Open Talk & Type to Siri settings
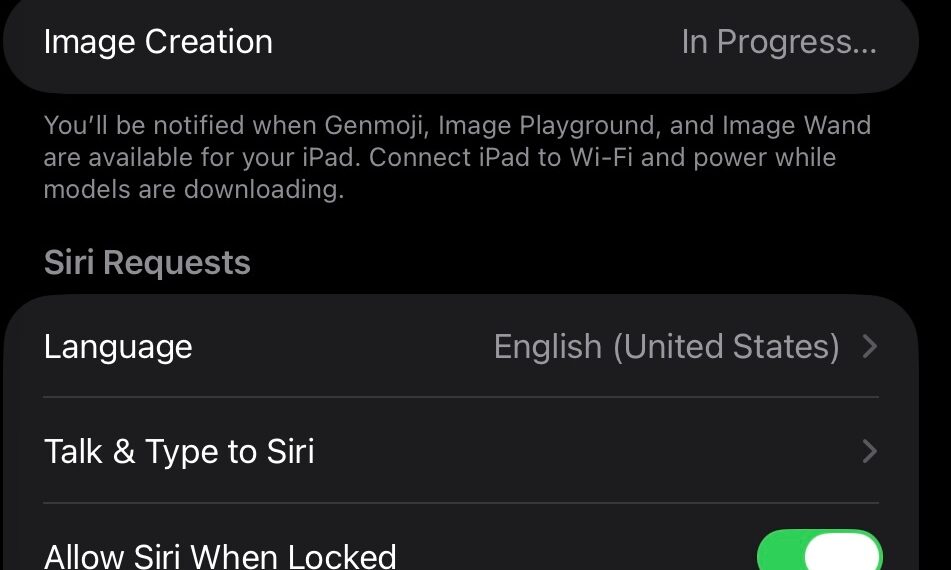 (460, 452)
